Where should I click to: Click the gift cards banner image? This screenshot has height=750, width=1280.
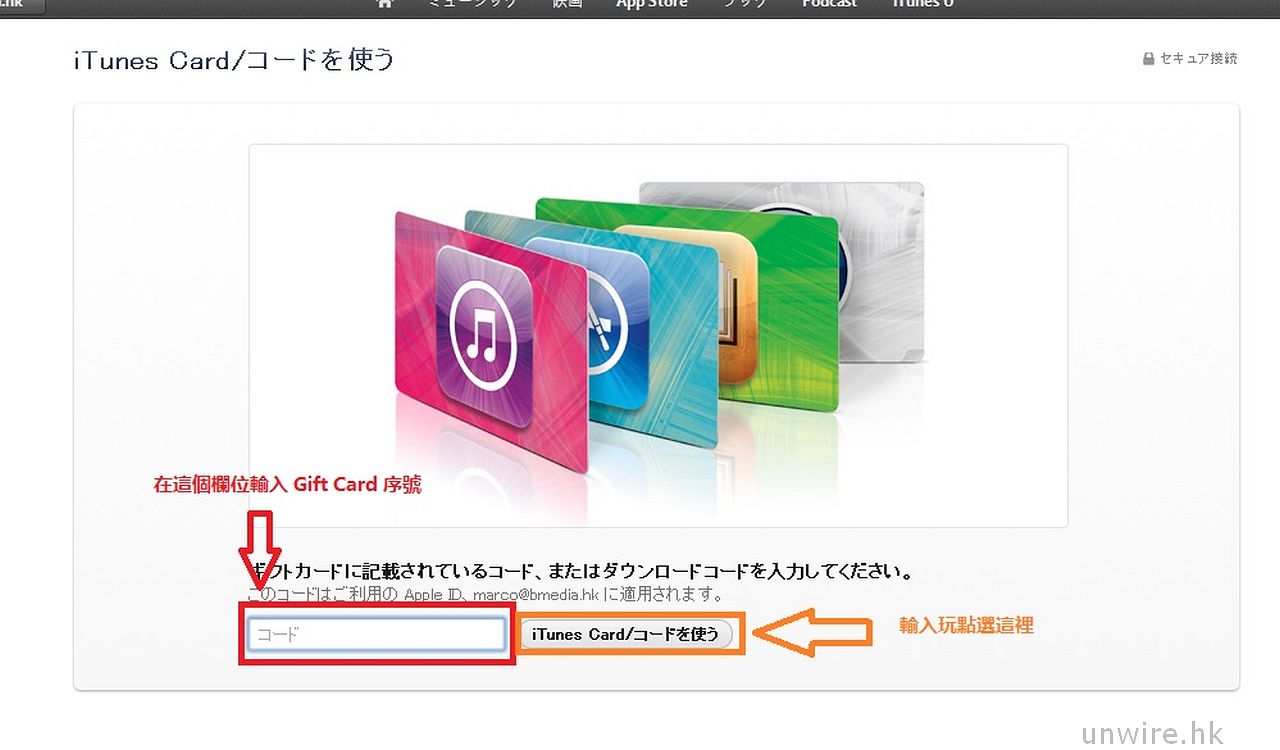coord(658,335)
